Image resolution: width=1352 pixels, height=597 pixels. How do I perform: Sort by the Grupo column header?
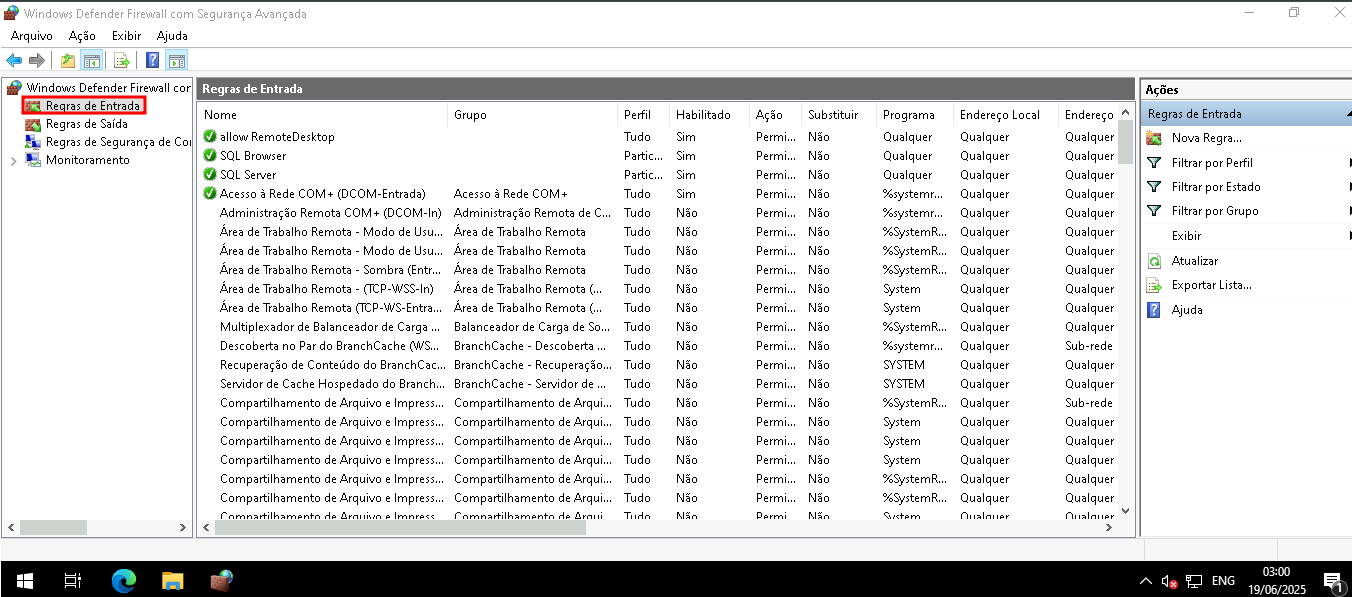click(532, 115)
